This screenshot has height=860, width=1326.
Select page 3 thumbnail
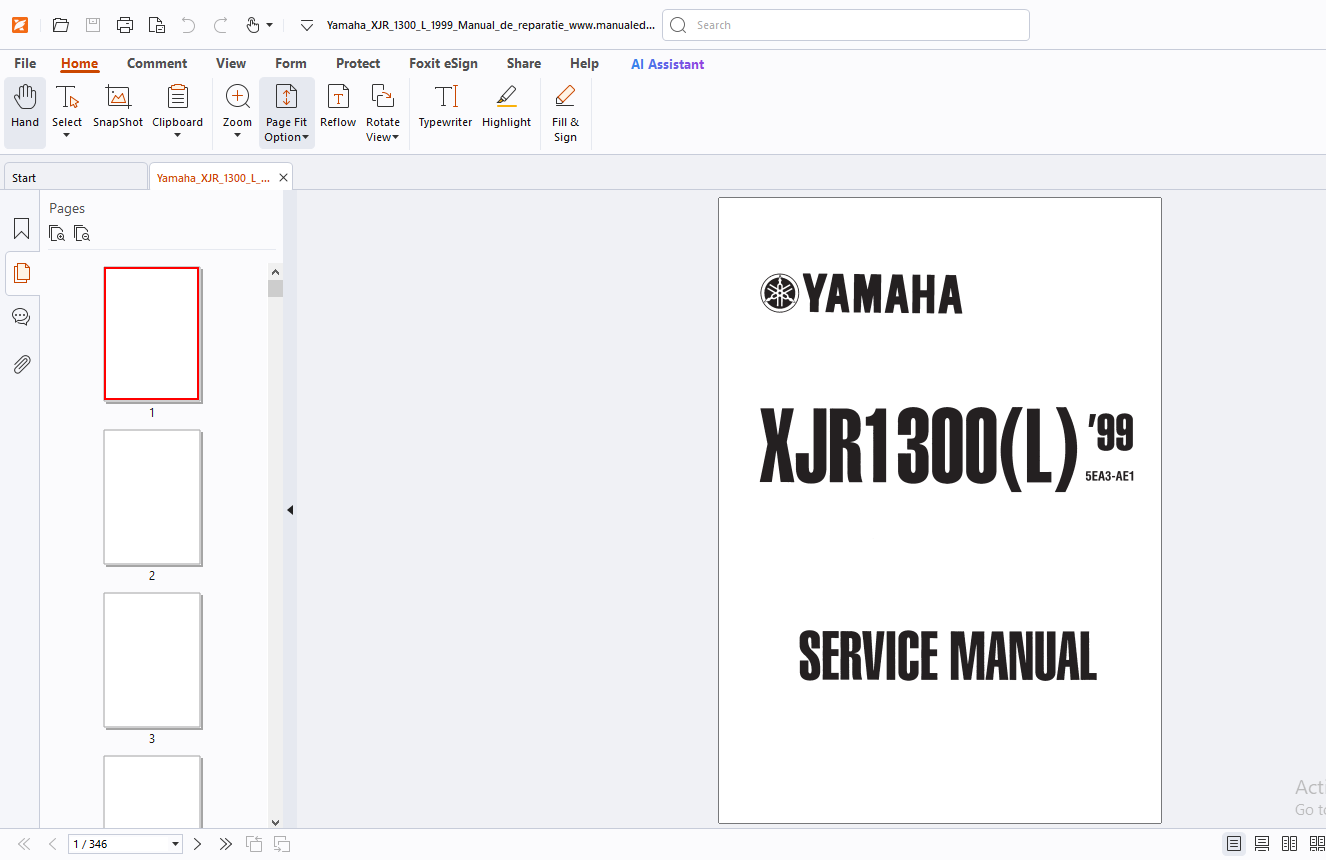[x=152, y=660]
